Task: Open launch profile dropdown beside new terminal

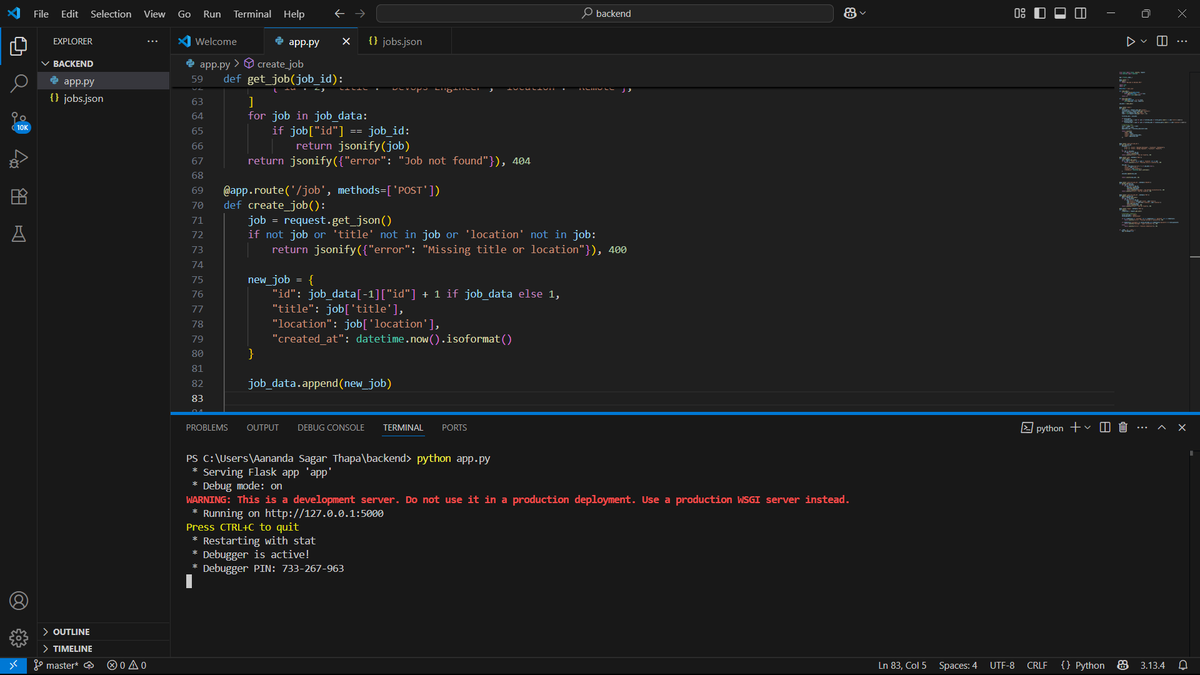Action: 1088,427
